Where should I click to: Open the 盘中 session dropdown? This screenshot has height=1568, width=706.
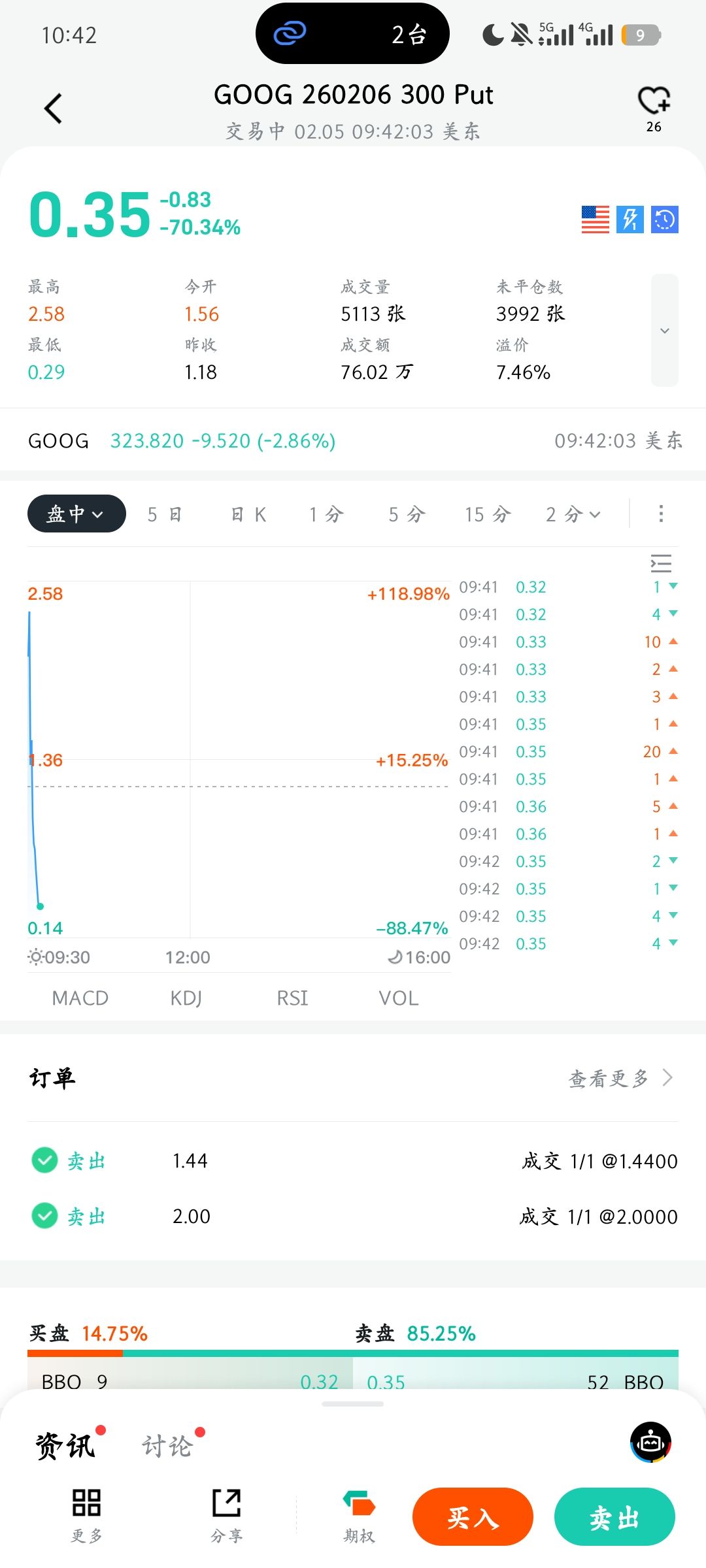(x=76, y=514)
